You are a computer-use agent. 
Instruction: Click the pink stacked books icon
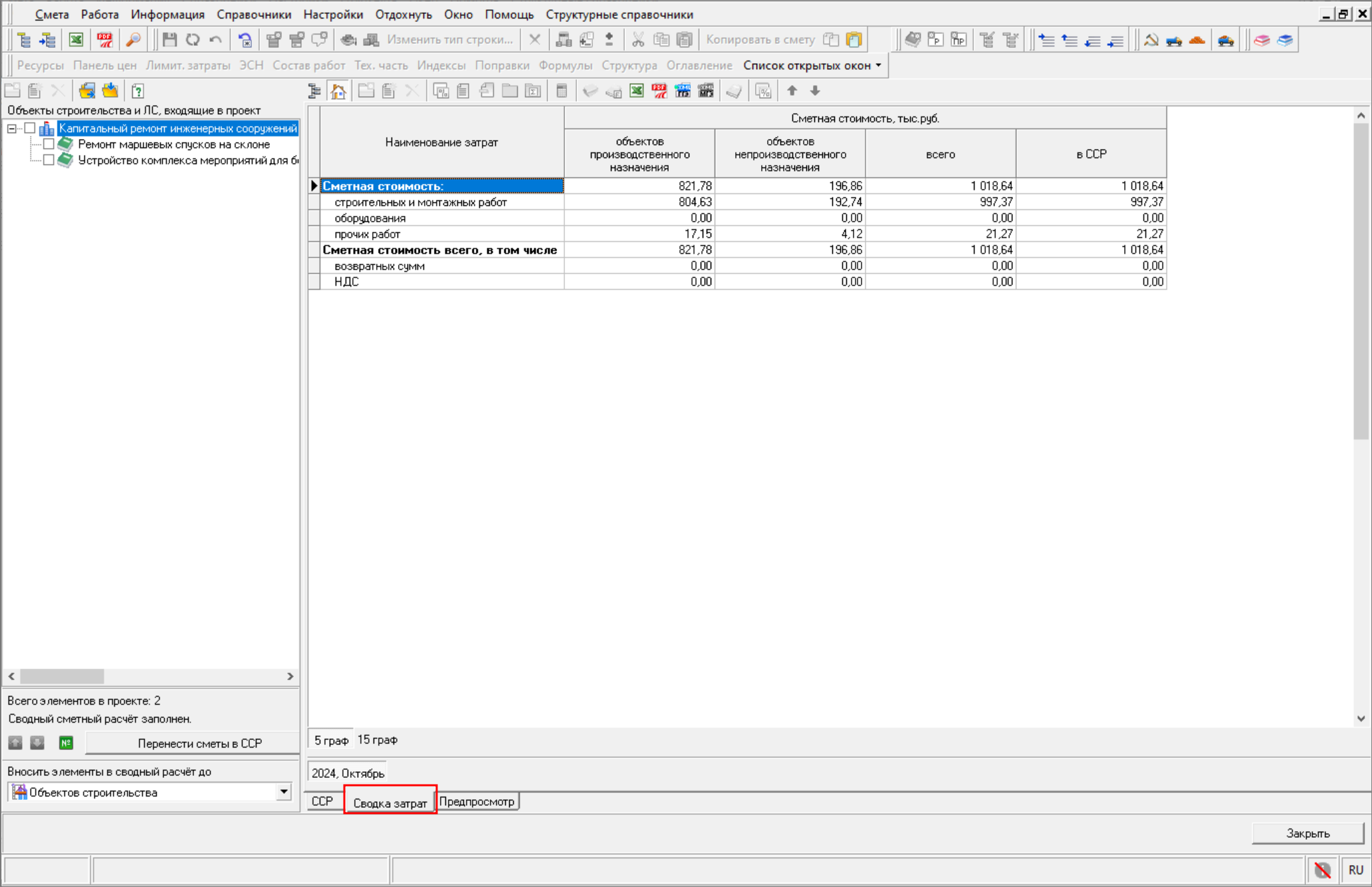click(x=1262, y=40)
